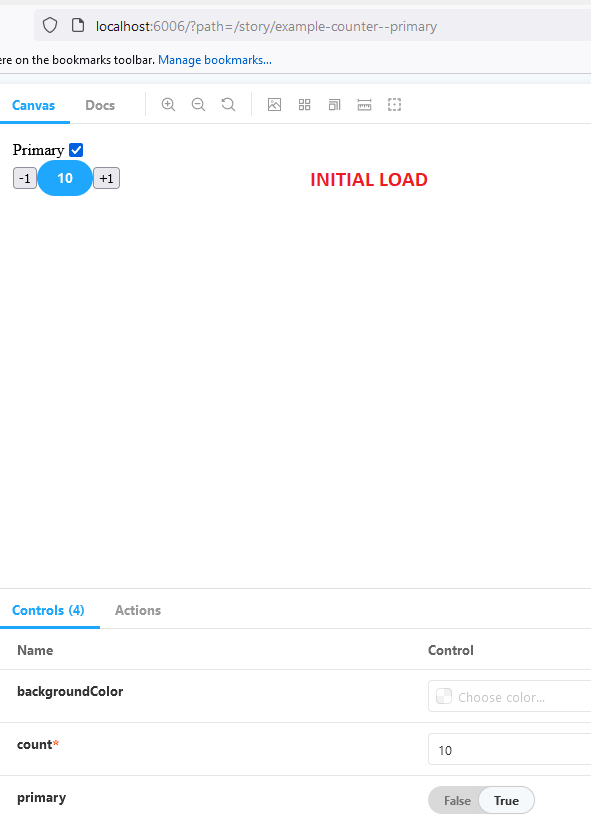The height and width of the screenshot is (828, 591).
Task: Click the zoom out magnifier icon
Action: pyautogui.click(x=198, y=105)
